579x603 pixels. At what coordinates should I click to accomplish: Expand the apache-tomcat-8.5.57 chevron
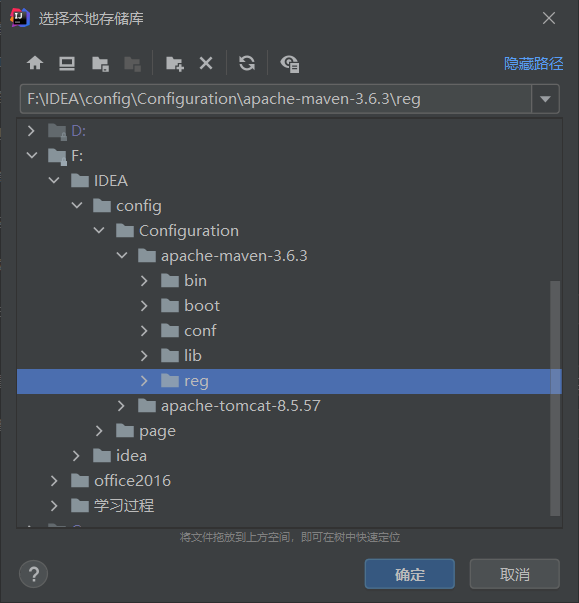121,406
